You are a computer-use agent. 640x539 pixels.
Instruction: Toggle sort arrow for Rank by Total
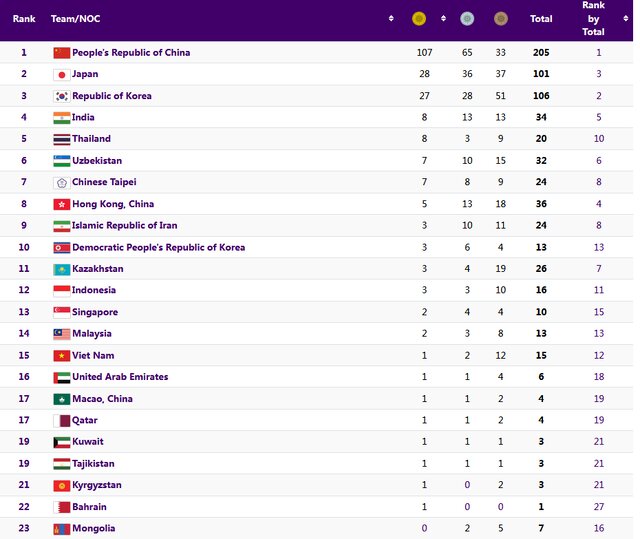pyautogui.click(x=626, y=18)
